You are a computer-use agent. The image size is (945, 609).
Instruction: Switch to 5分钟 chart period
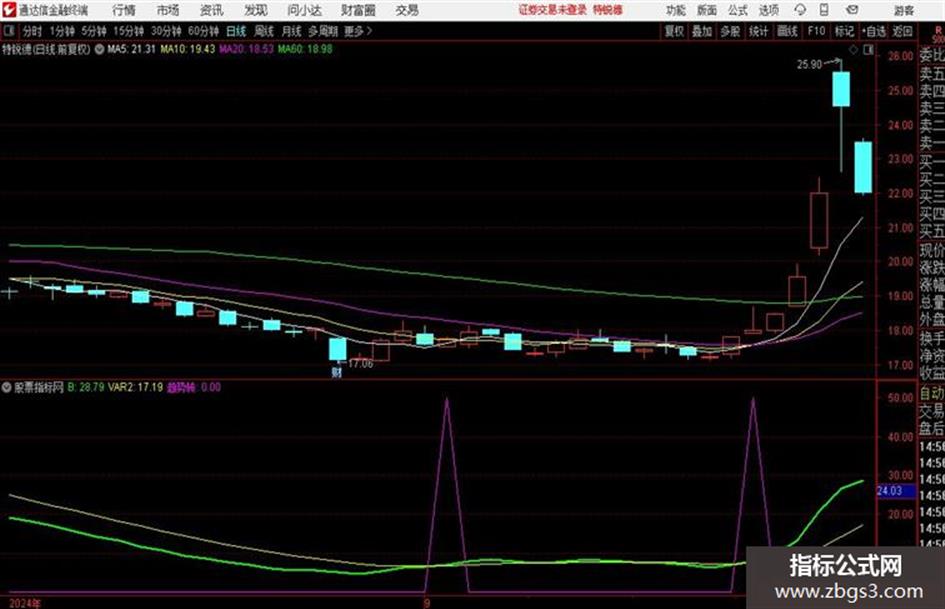93,31
